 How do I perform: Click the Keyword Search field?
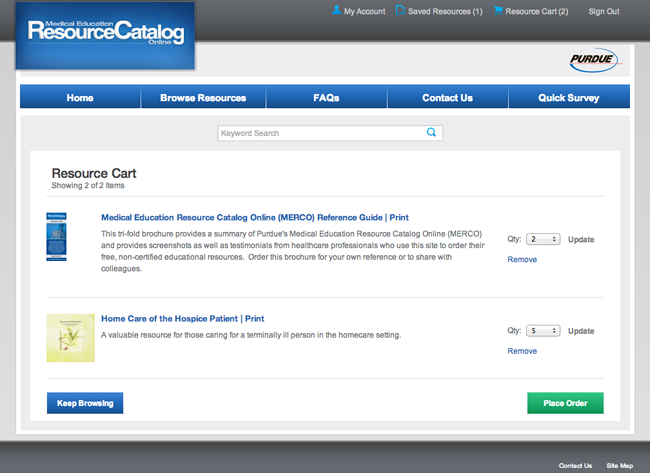click(x=330, y=133)
